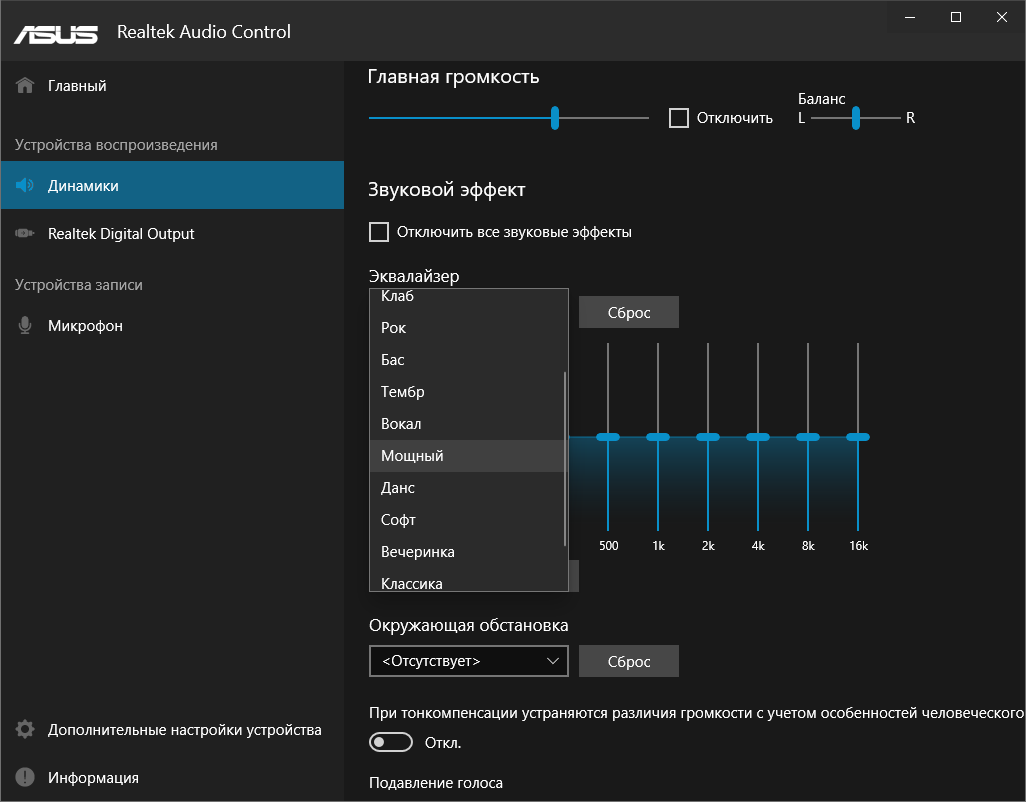The width and height of the screenshot is (1026, 802).
Task: Tick the Отключить mute checkbox
Action: 679,118
